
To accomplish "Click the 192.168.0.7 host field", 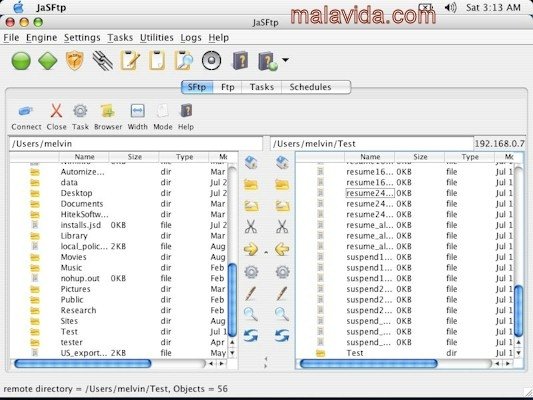I will tap(499, 144).
